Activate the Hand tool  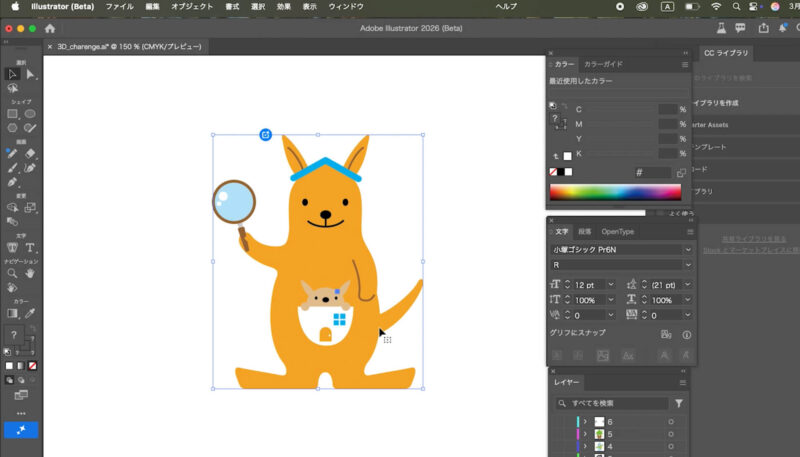click(31, 273)
